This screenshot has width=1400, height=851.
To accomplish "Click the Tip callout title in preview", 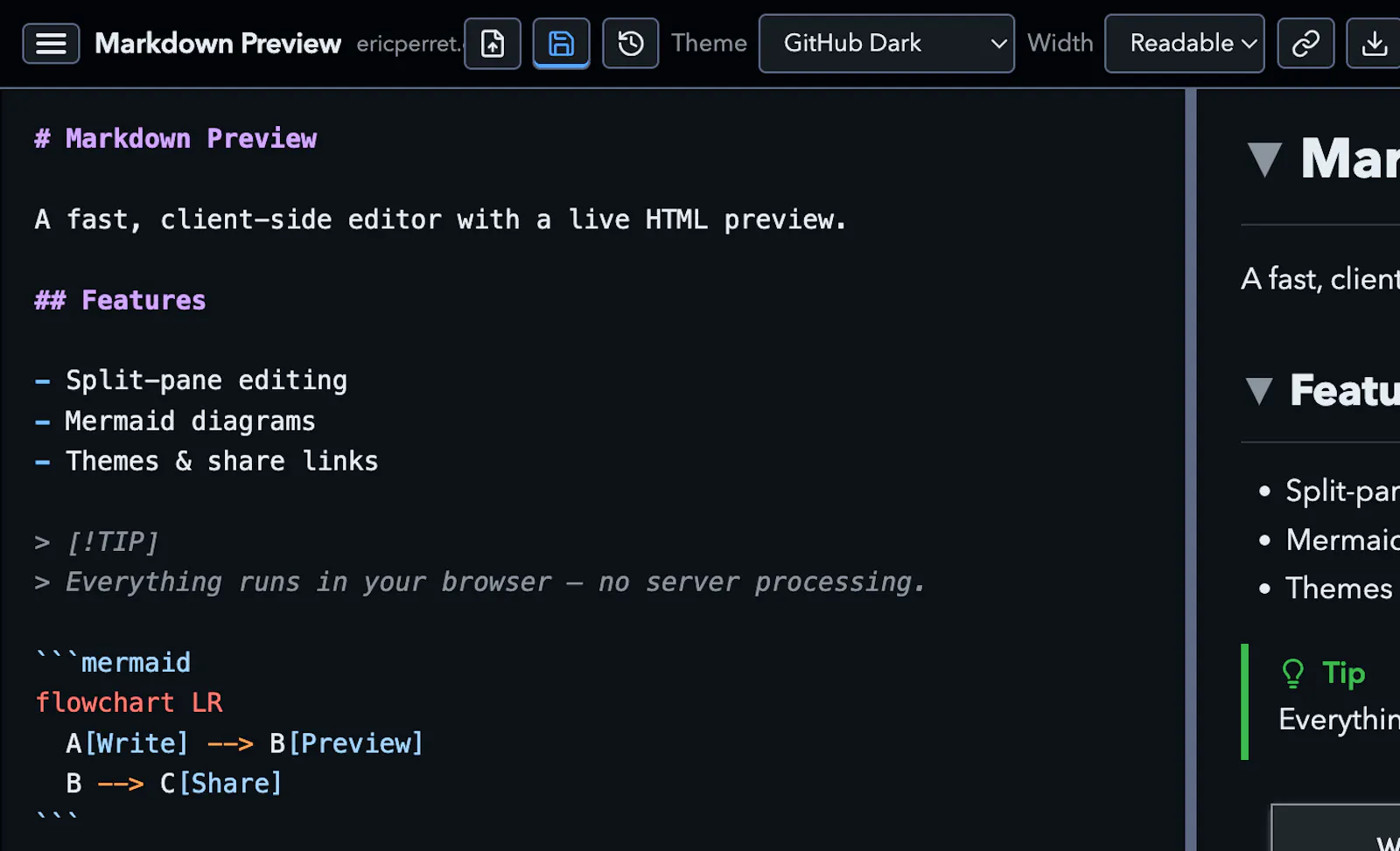I will [x=1343, y=673].
